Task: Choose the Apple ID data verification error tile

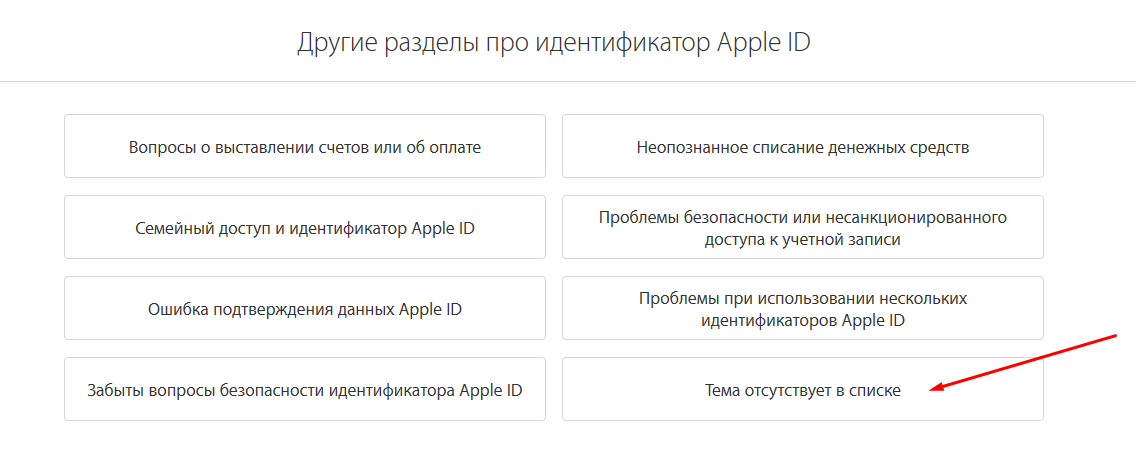Action: click(304, 308)
